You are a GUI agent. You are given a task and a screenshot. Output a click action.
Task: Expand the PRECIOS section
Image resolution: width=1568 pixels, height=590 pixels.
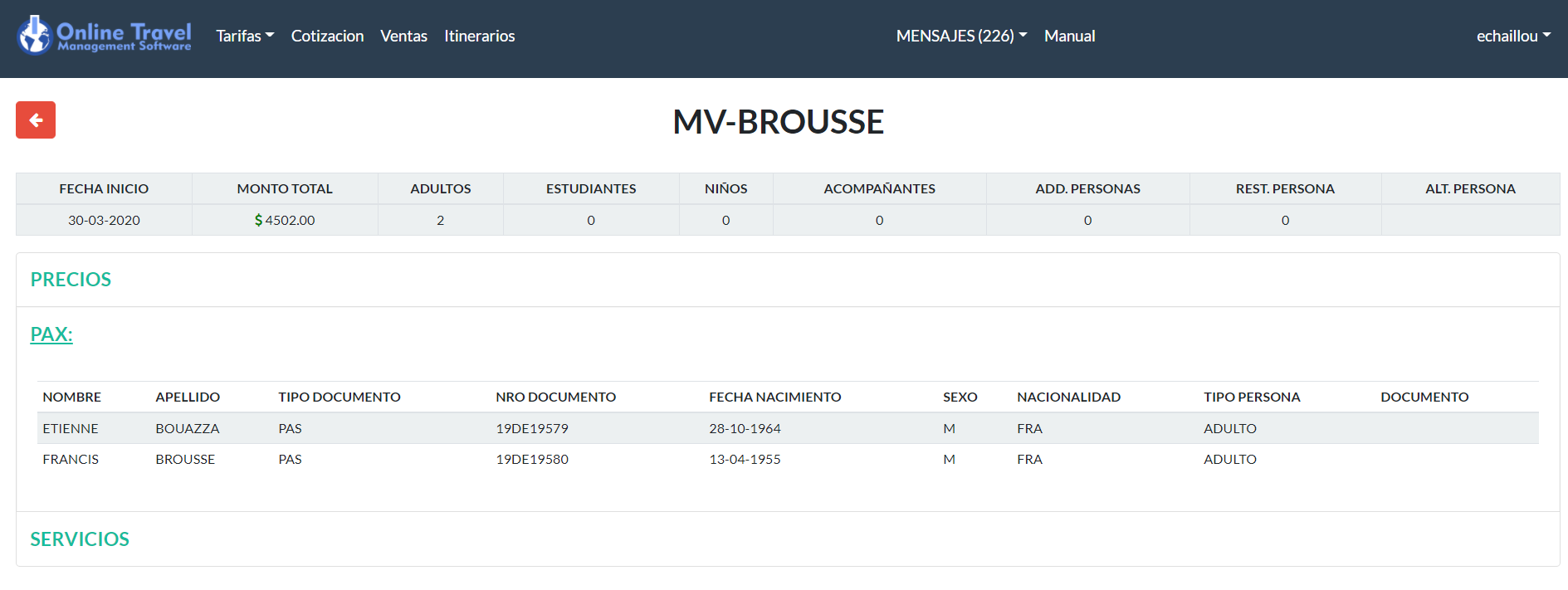click(71, 280)
